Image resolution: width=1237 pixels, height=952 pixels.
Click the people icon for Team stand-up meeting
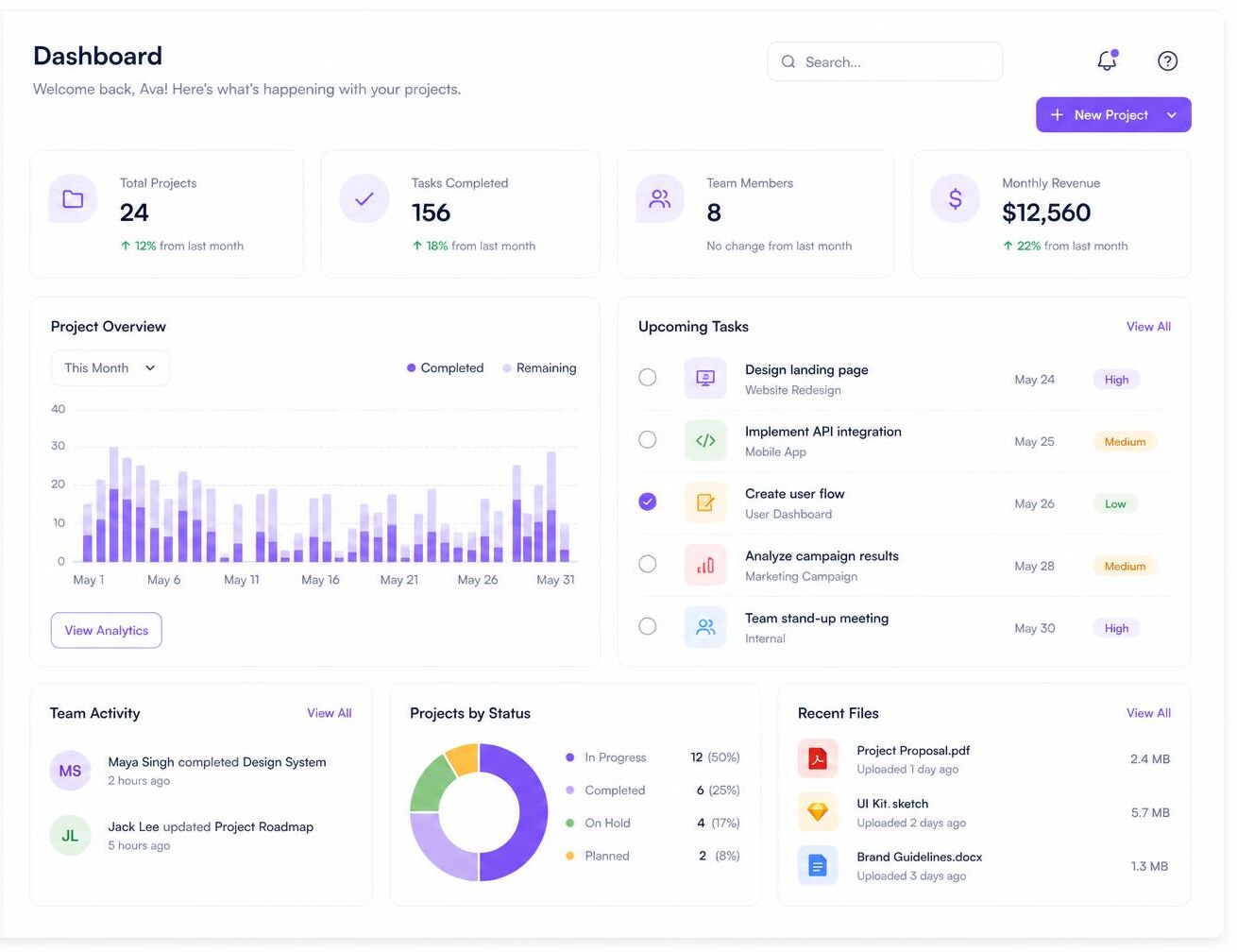705,627
